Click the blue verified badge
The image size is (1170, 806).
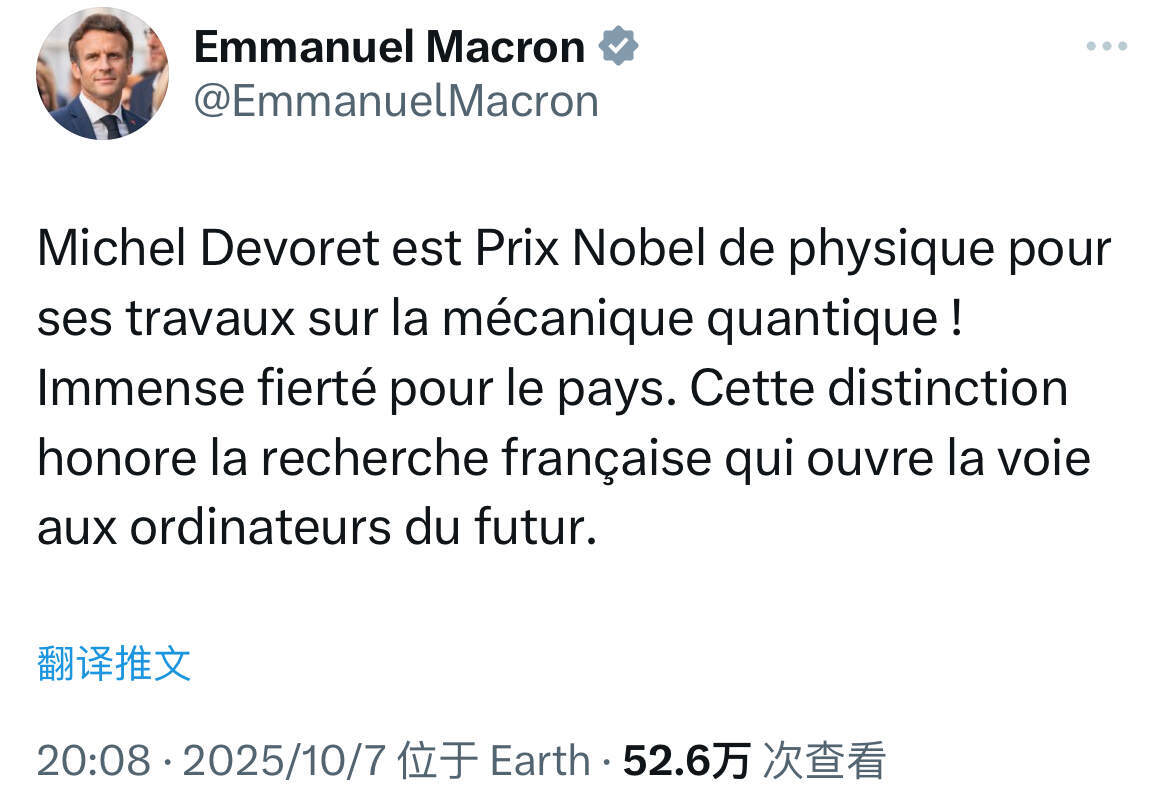[618, 47]
